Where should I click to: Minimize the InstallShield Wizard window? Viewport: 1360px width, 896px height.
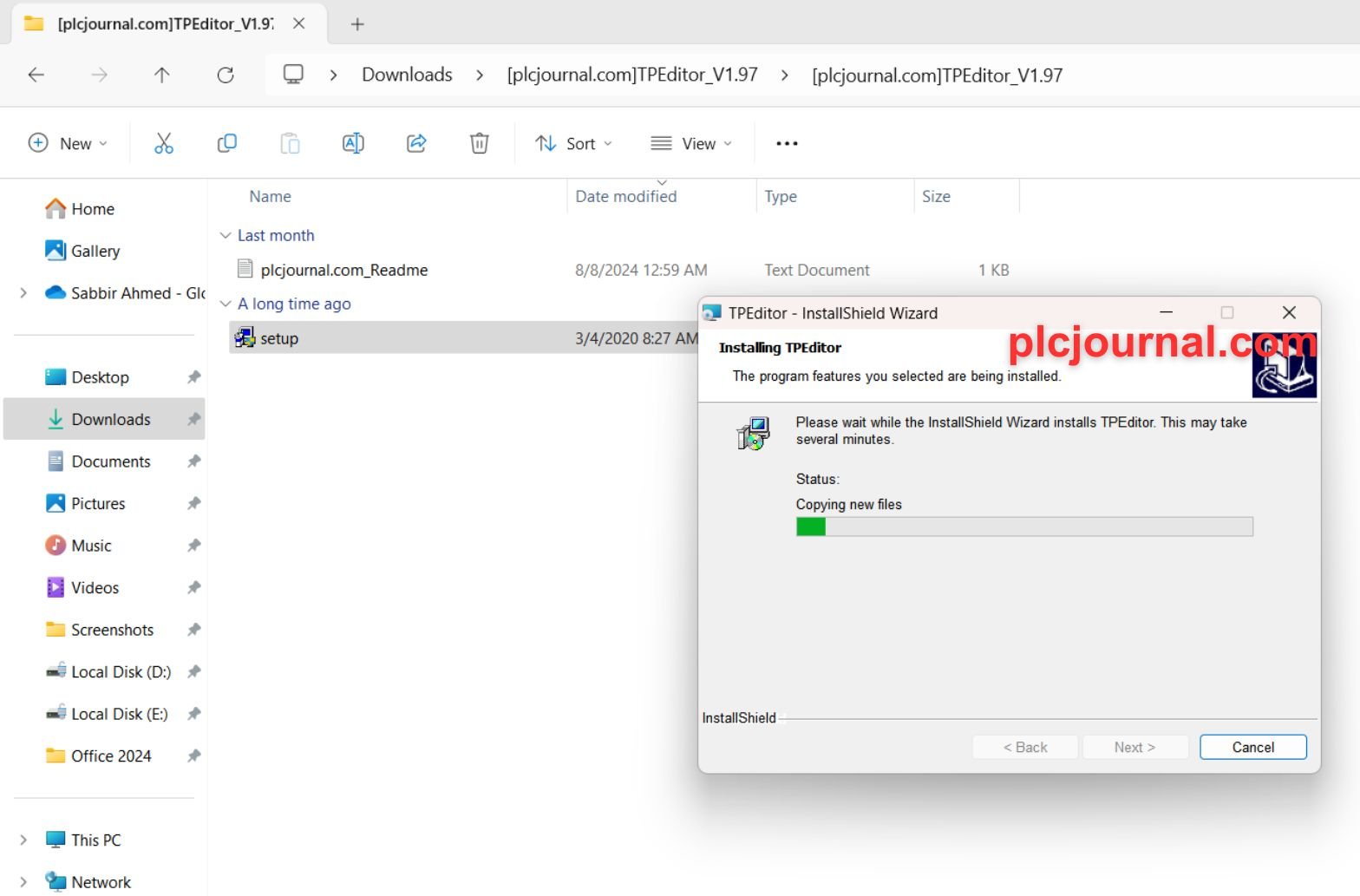coord(1167,312)
